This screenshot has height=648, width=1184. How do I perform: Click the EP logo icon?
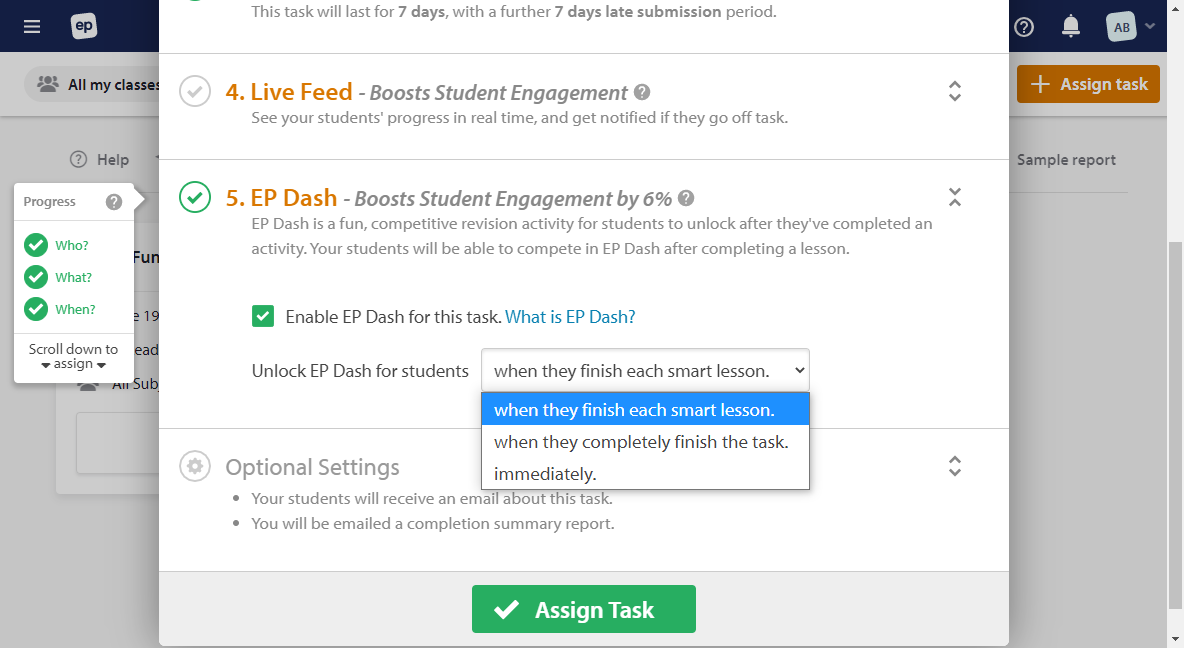click(84, 27)
